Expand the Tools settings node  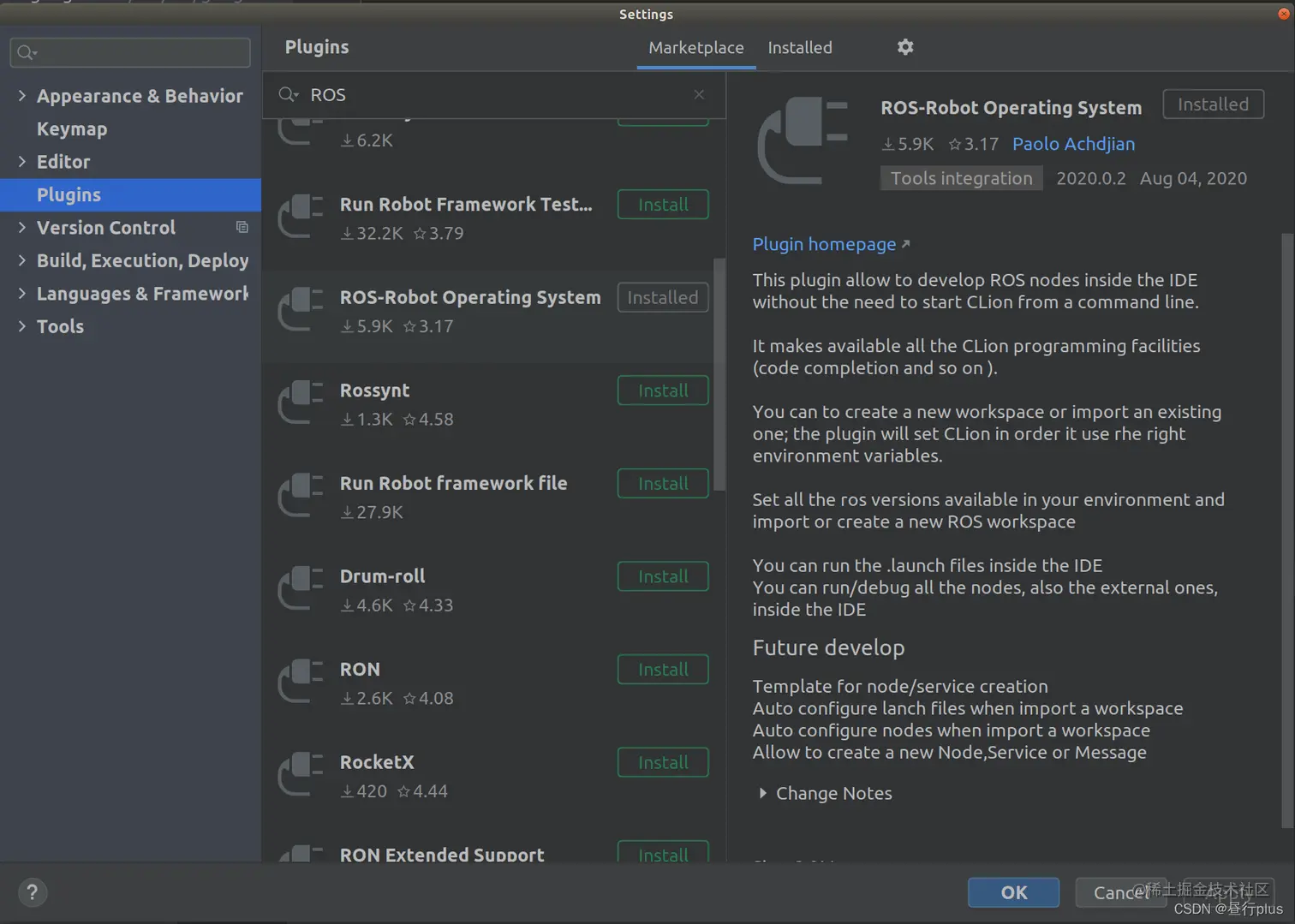coord(21,325)
